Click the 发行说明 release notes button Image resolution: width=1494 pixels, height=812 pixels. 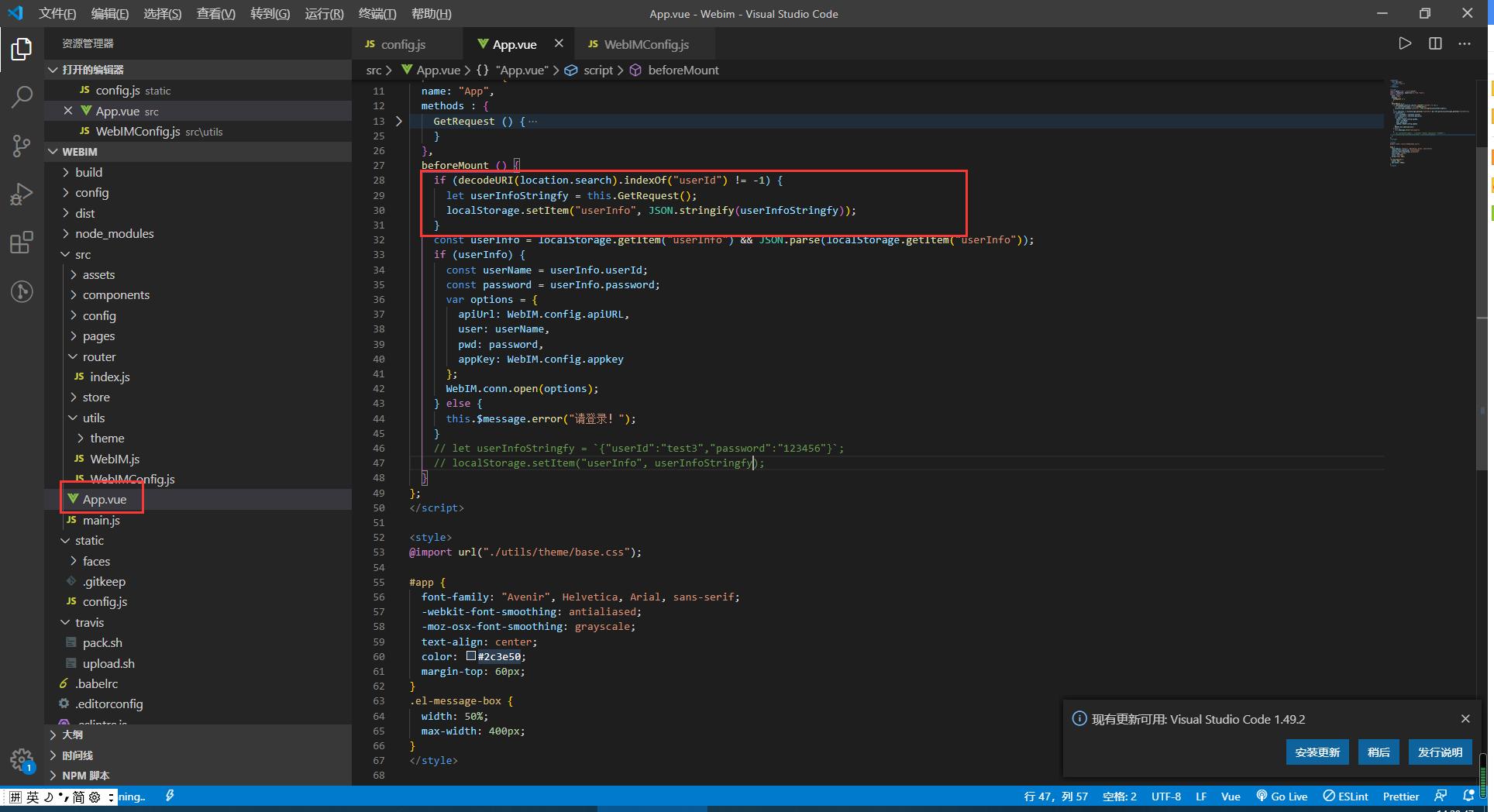point(1440,752)
